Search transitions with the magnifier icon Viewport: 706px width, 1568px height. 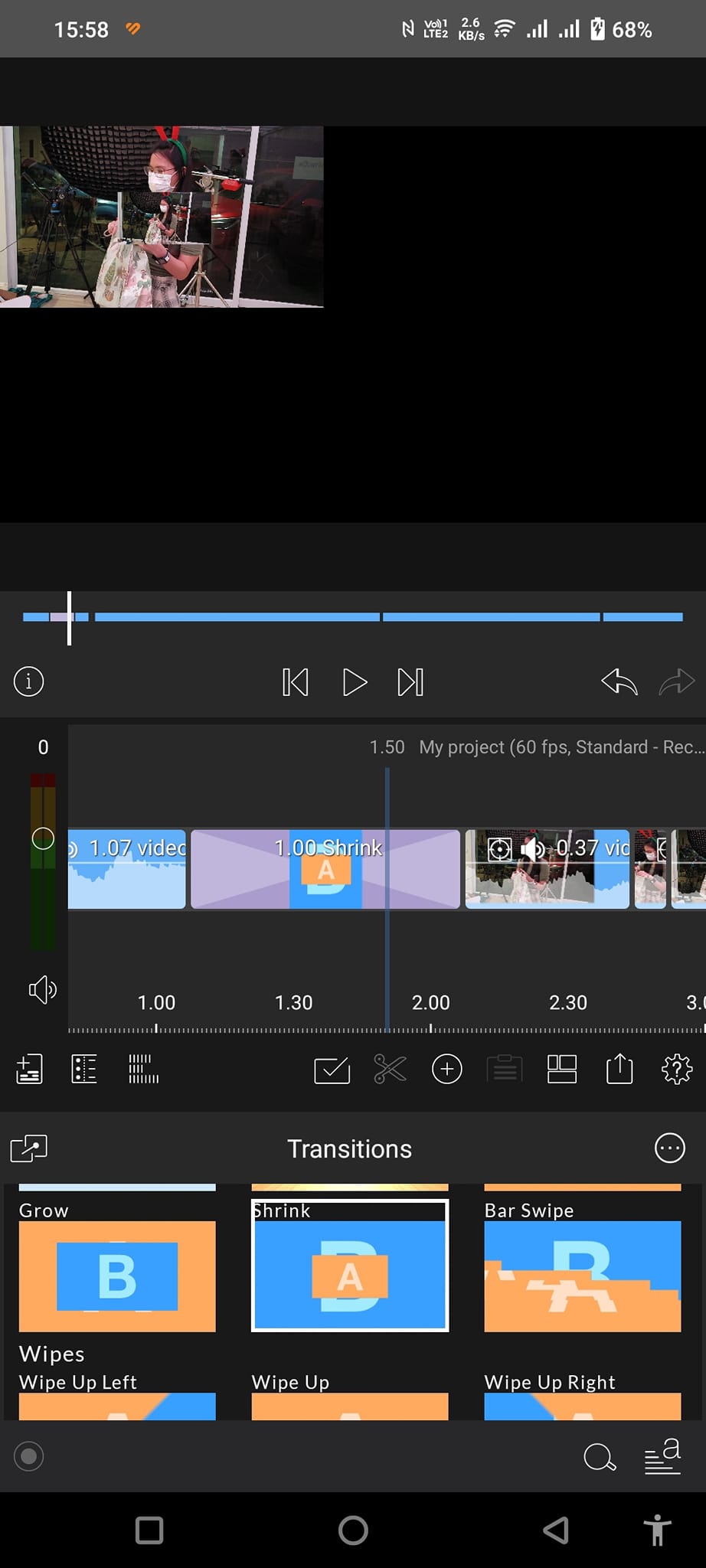[600, 1457]
